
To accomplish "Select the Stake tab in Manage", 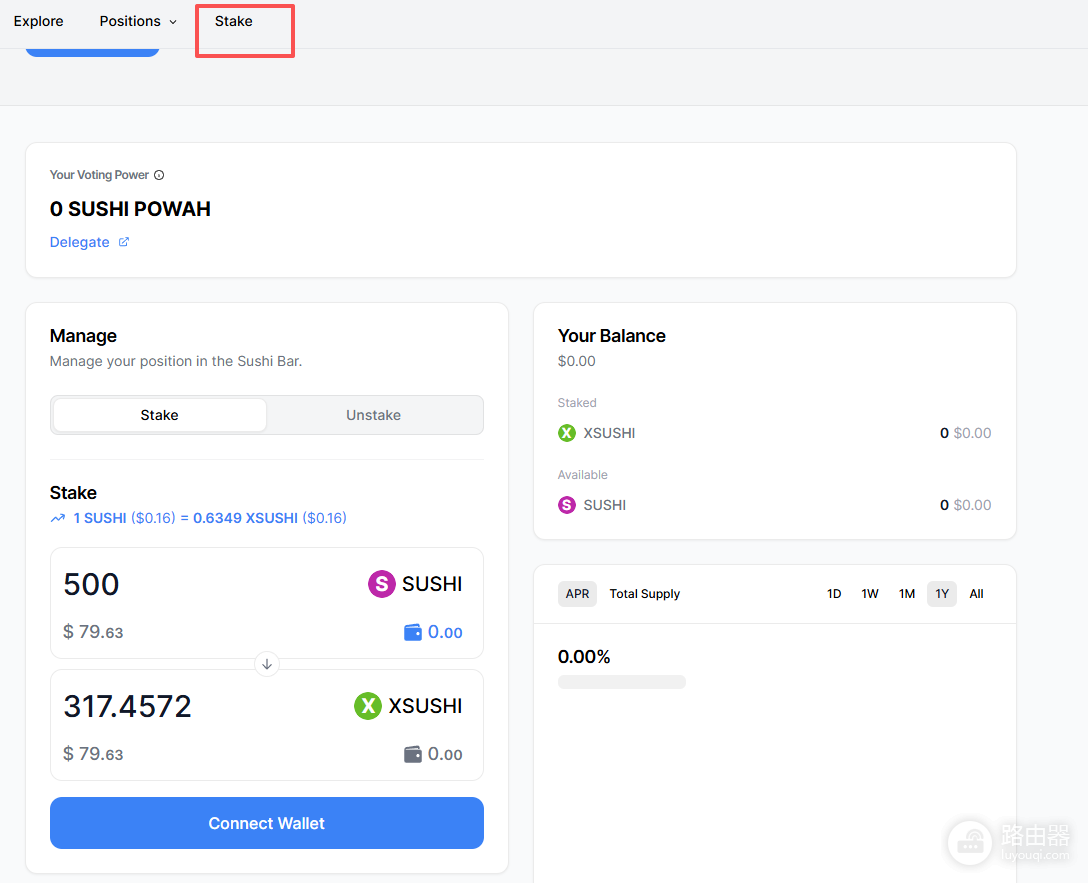I will click(160, 415).
